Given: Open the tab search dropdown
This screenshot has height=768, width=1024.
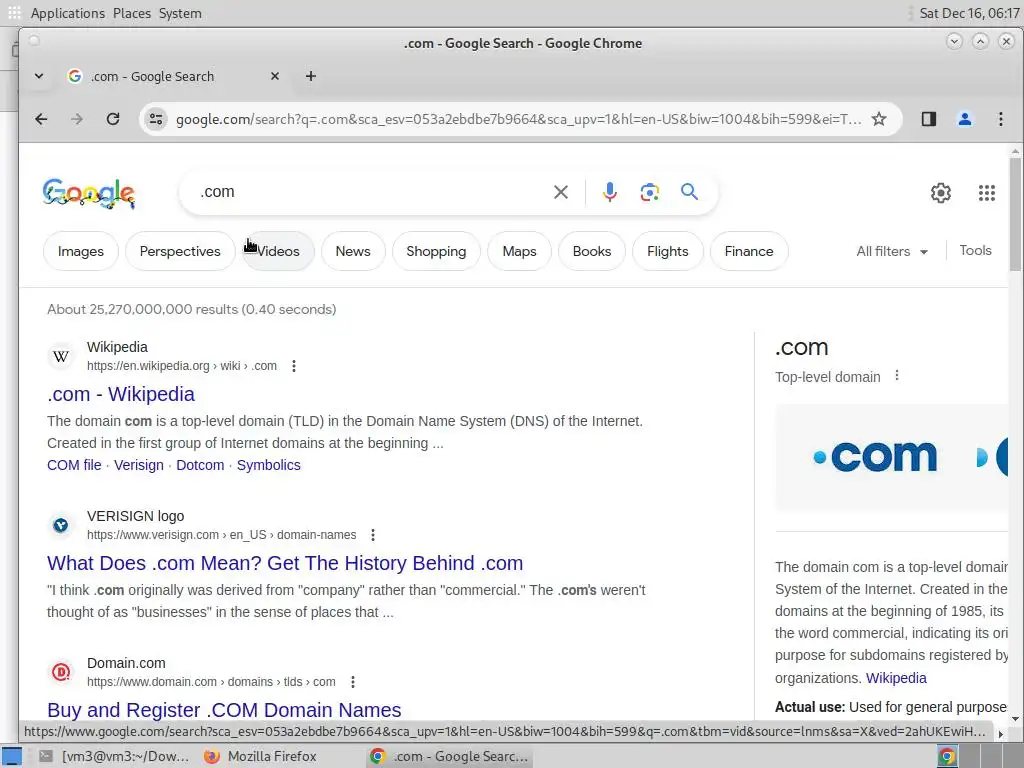Looking at the screenshot, I should pos(39,76).
